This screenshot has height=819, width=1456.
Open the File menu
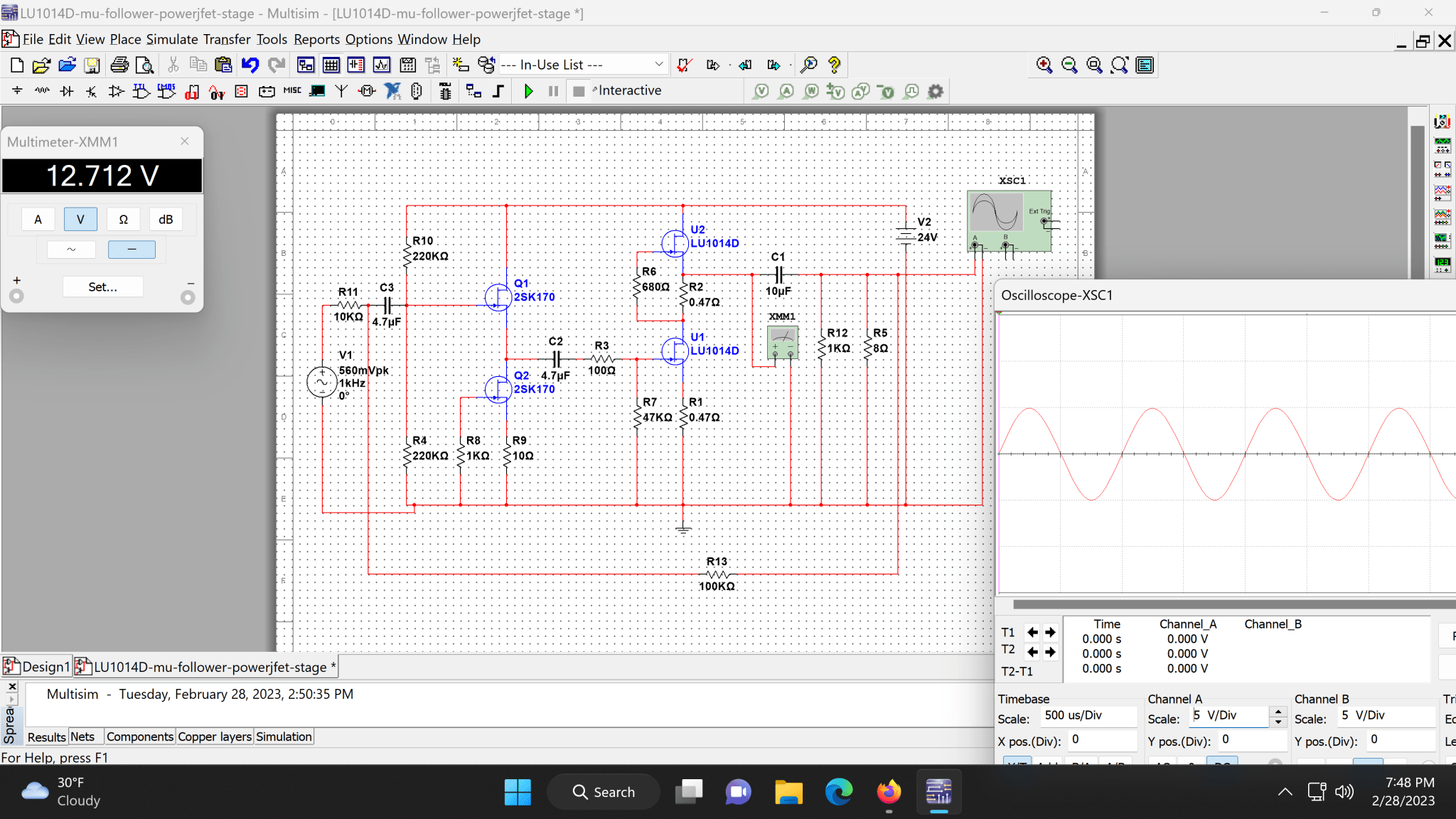click(x=33, y=40)
